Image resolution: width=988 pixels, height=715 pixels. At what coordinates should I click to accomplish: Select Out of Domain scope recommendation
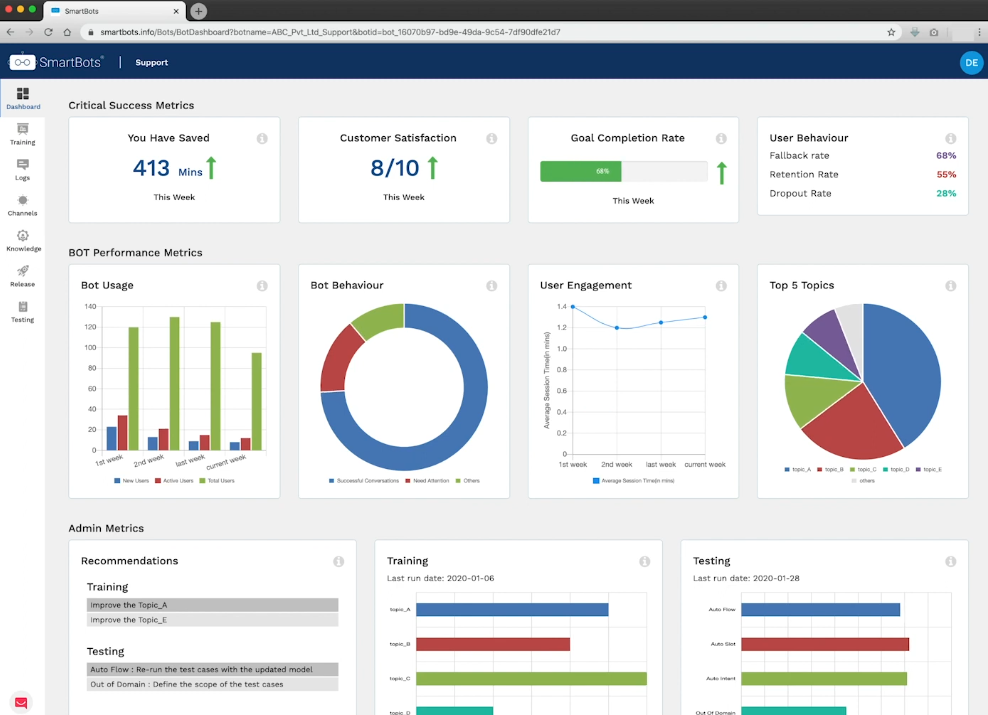(x=212, y=684)
